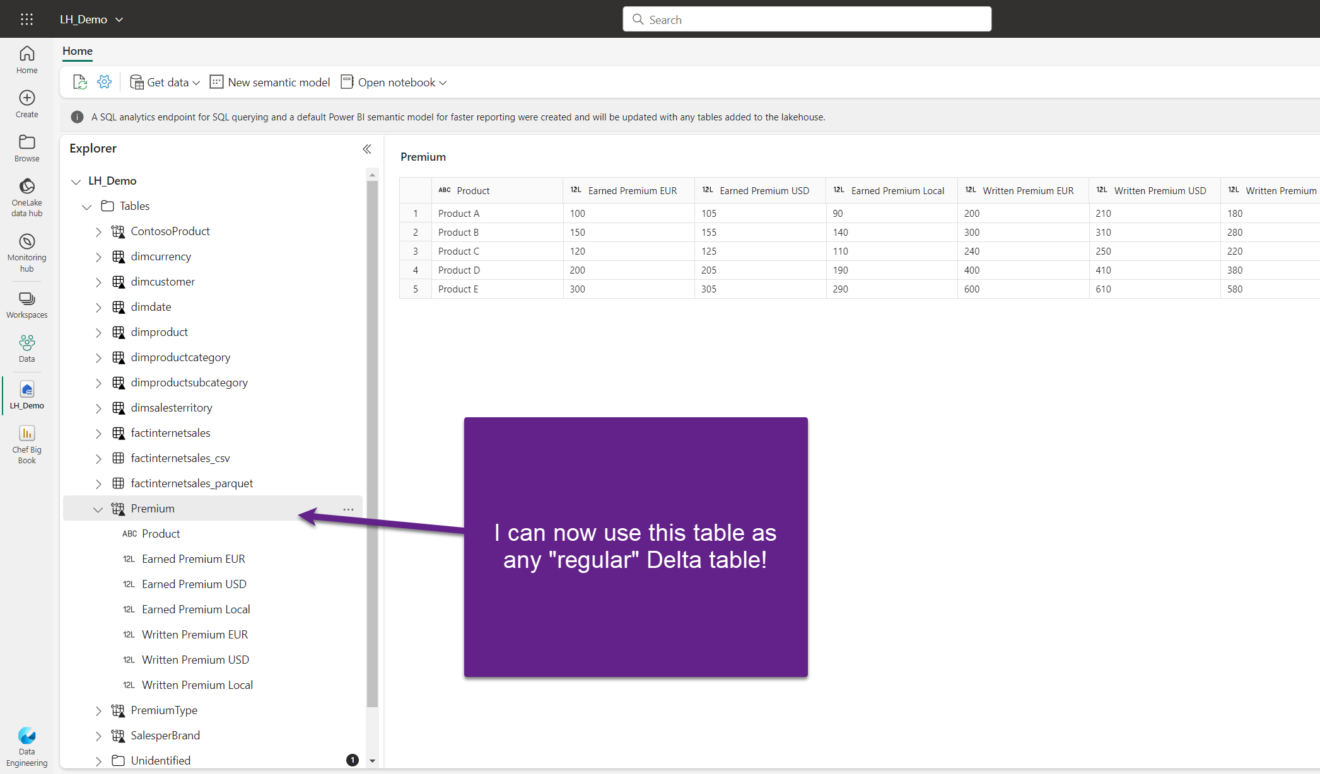Select the Home tab
1320x774 pixels.
coord(77,51)
